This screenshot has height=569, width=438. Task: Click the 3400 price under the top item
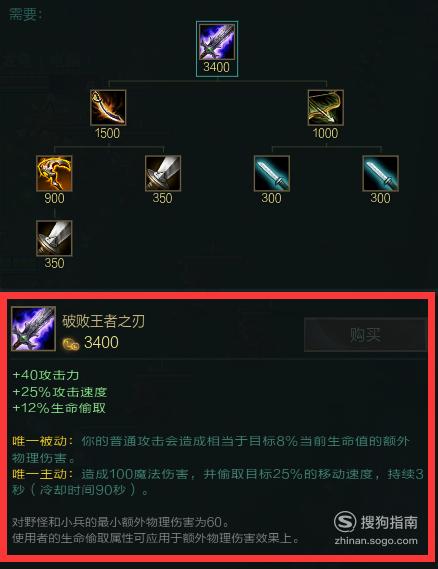217,67
